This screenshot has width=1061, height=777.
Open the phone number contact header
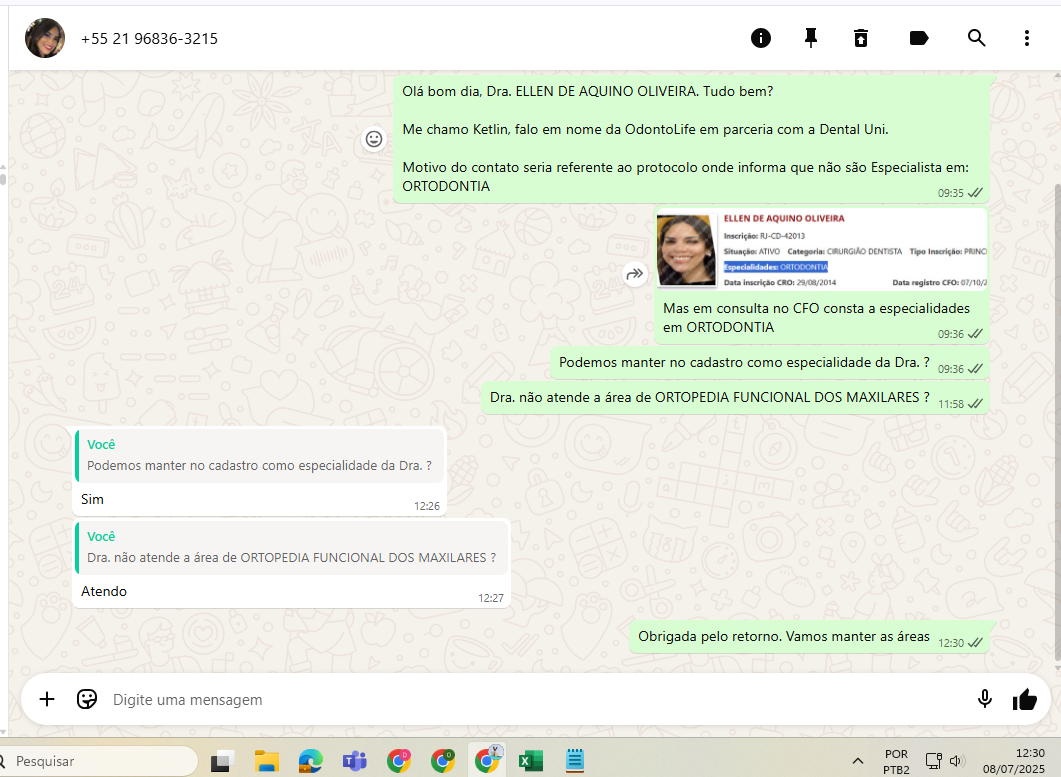[x=150, y=39]
